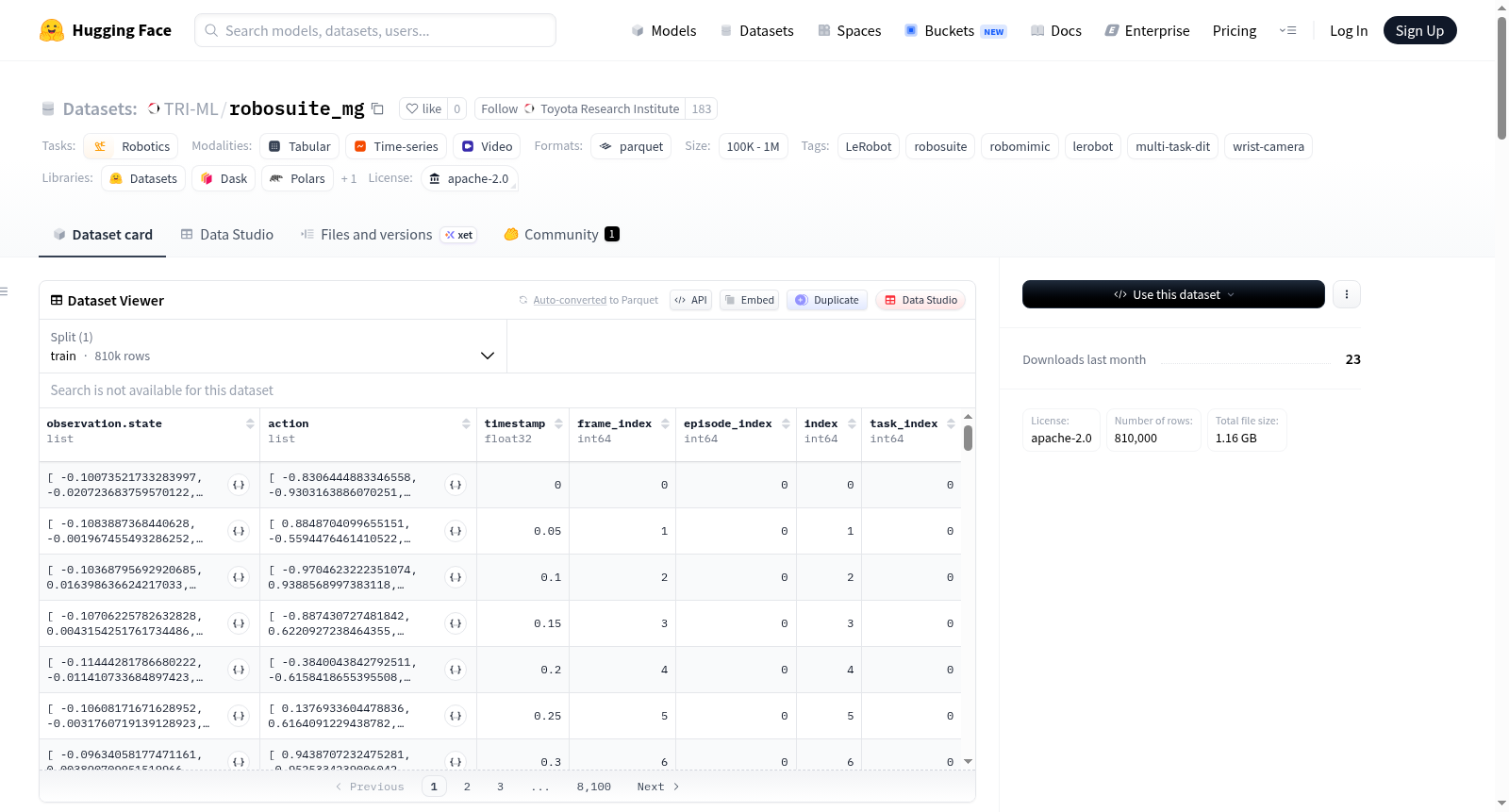
Task: Open the collapsed sidebar menu icon at left edge
Action: (5, 291)
